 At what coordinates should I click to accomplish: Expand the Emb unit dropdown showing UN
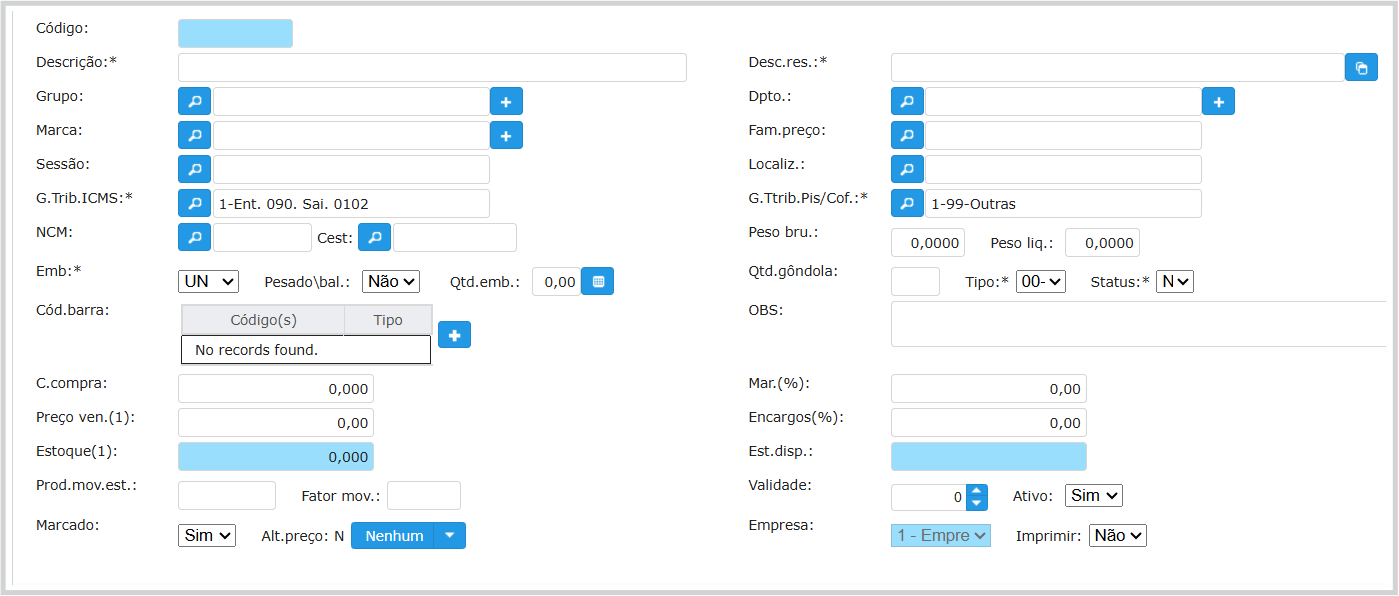pyautogui.click(x=208, y=282)
